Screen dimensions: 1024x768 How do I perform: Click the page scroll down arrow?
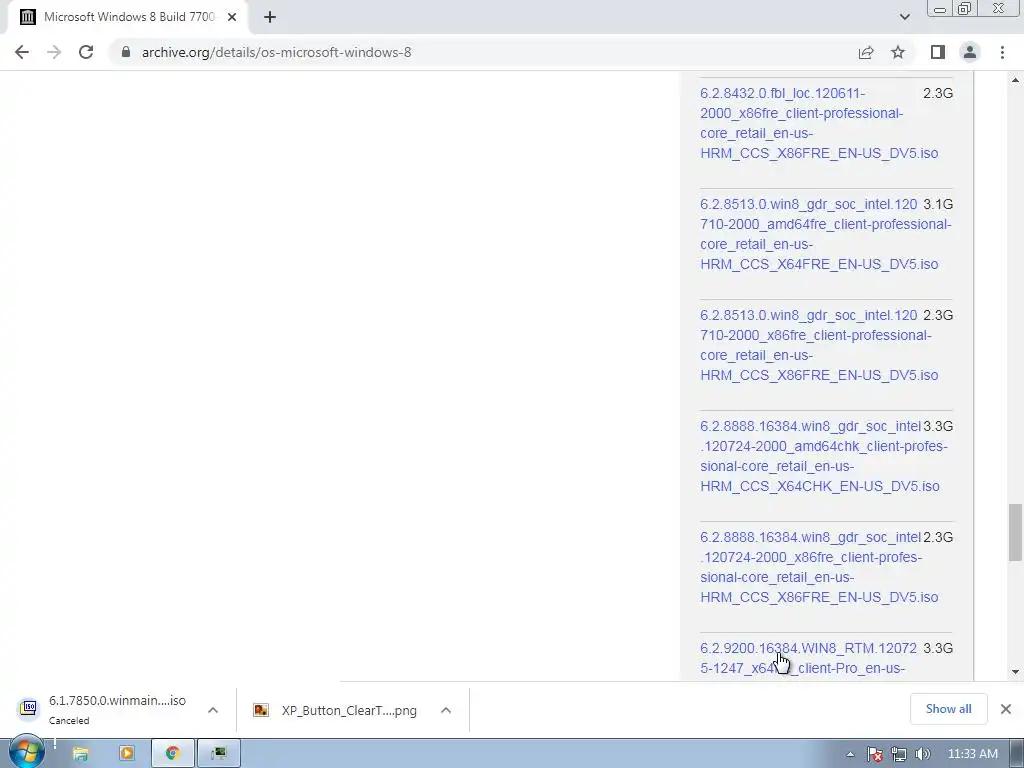pyautogui.click(x=1016, y=671)
